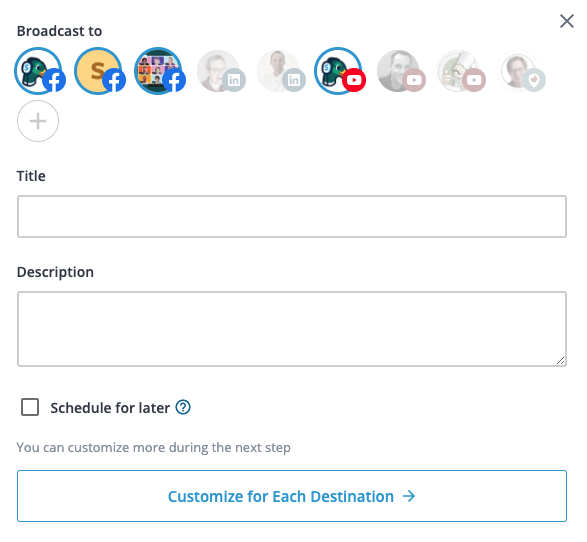Check the Schedule for later checkbox
587x542 pixels.
[x=30, y=407]
